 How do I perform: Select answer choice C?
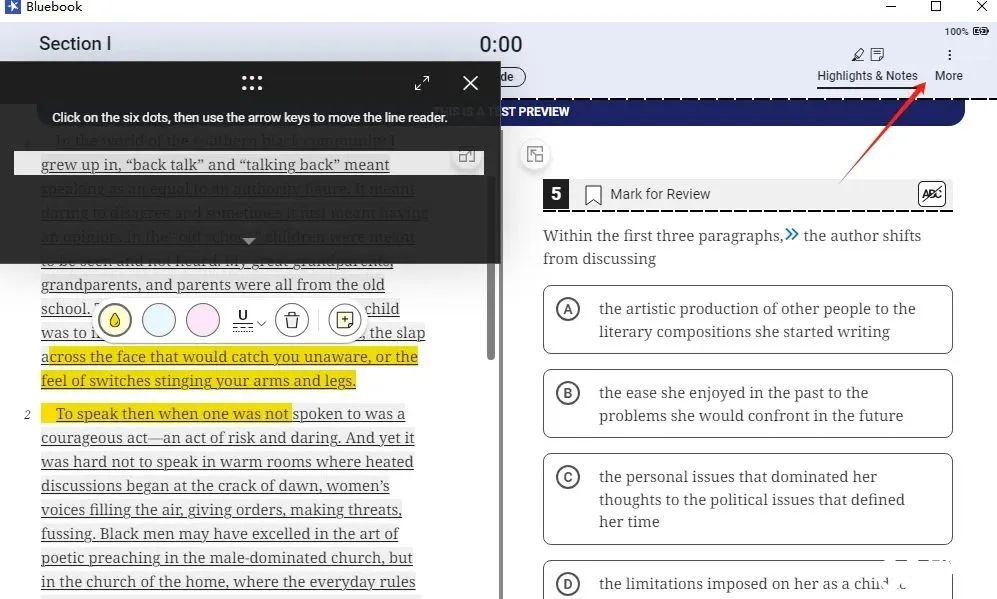748,499
